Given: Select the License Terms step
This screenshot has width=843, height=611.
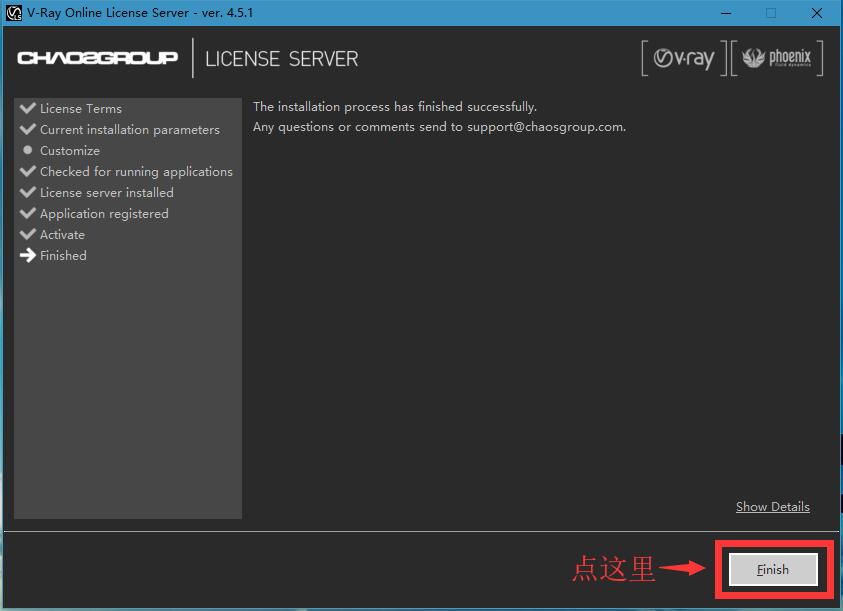Looking at the screenshot, I should (x=81, y=109).
